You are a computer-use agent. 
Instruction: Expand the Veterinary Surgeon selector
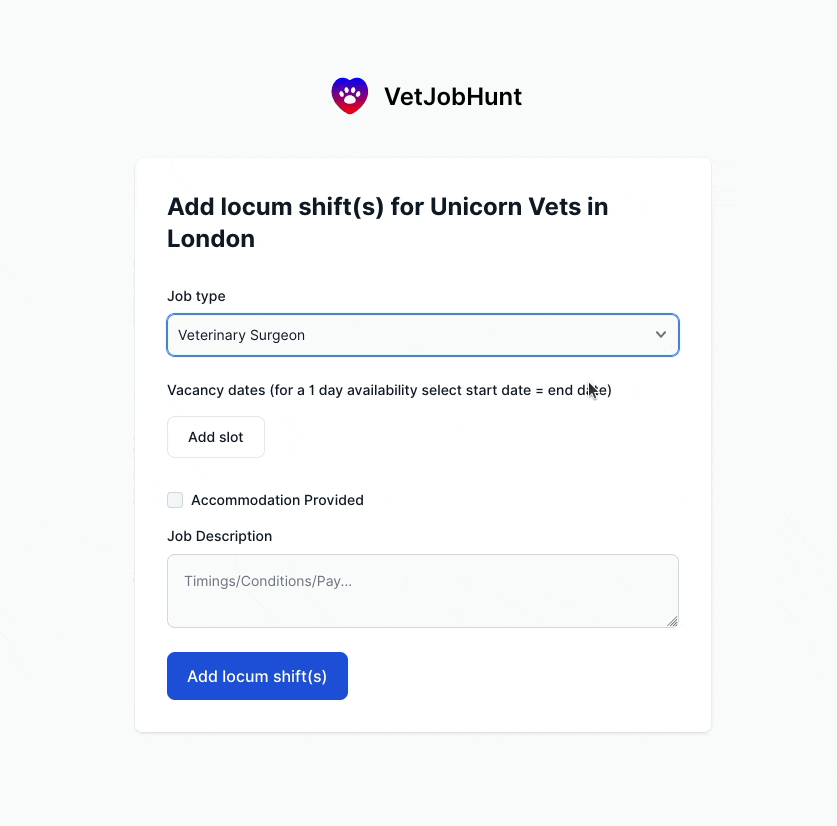tap(423, 335)
